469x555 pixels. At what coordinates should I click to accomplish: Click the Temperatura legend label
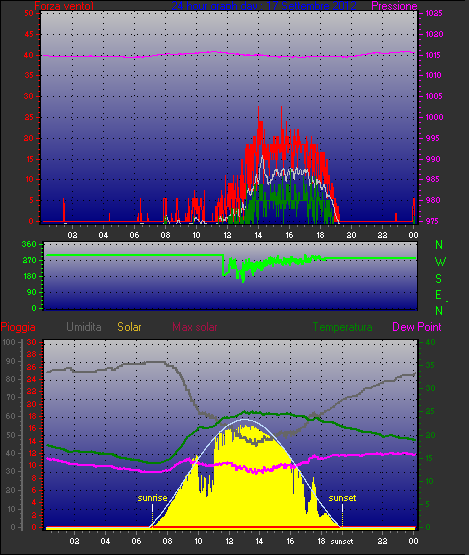tap(342, 327)
